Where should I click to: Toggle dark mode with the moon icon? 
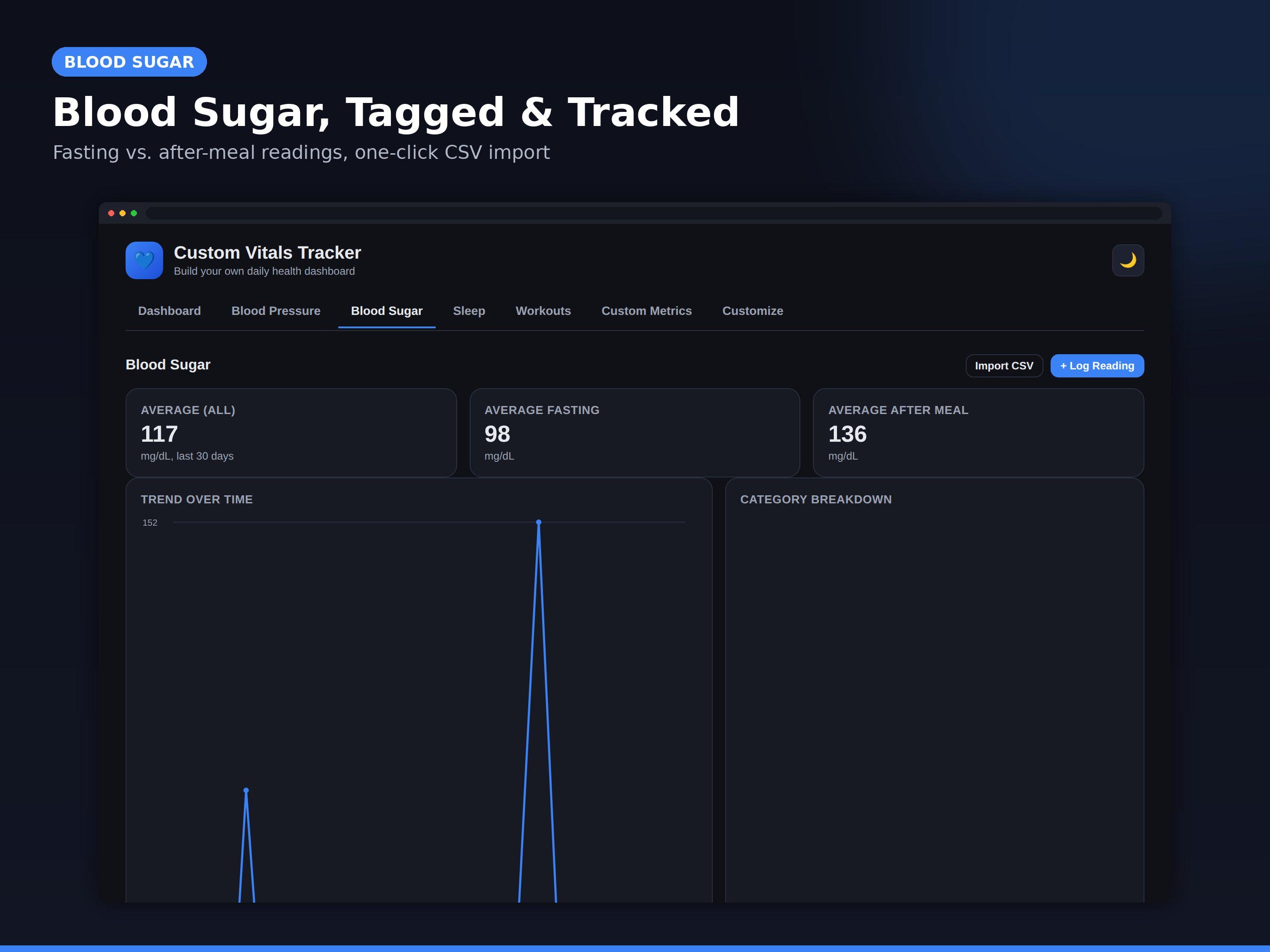pyautogui.click(x=1127, y=260)
